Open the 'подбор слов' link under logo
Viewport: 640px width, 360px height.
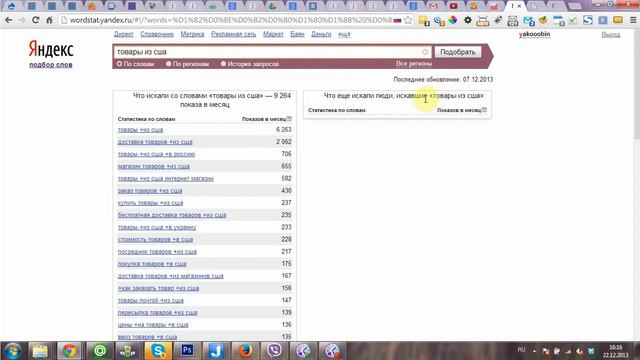pos(51,64)
